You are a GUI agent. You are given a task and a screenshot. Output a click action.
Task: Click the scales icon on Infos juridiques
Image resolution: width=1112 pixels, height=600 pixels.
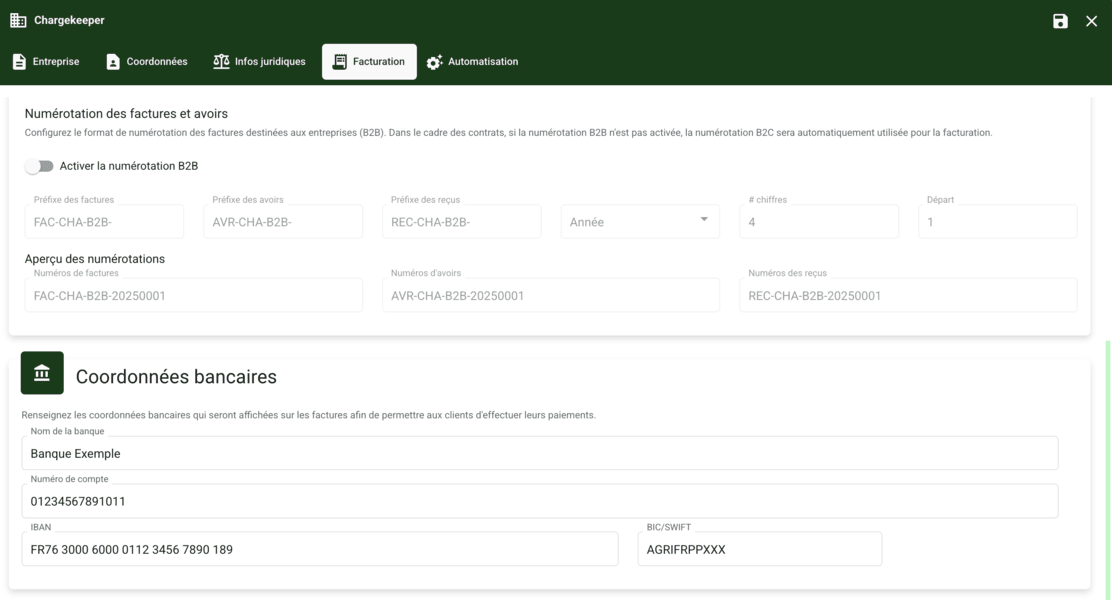(x=222, y=61)
